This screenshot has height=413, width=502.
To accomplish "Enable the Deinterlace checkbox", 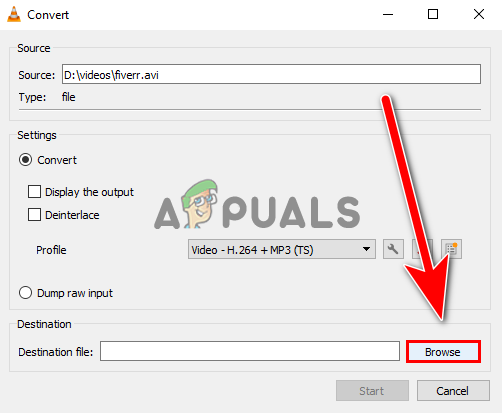I will [x=34, y=215].
